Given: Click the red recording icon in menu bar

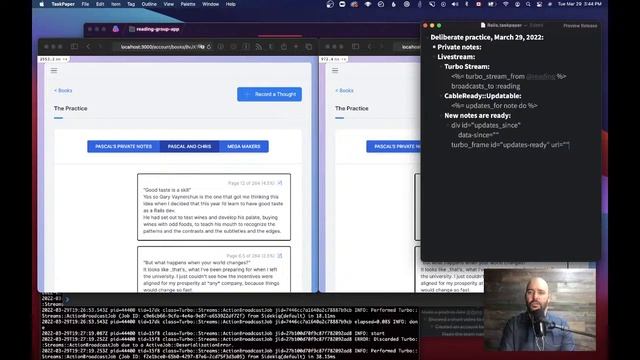Looking at the screenshot, I should click(x=478, y=4).
